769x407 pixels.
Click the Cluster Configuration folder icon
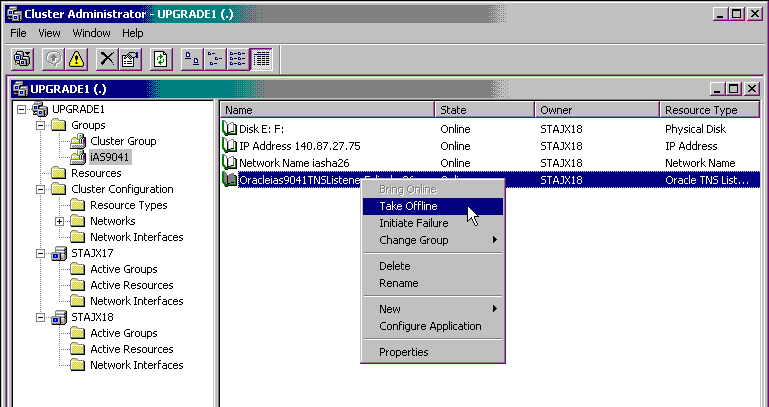59,189
